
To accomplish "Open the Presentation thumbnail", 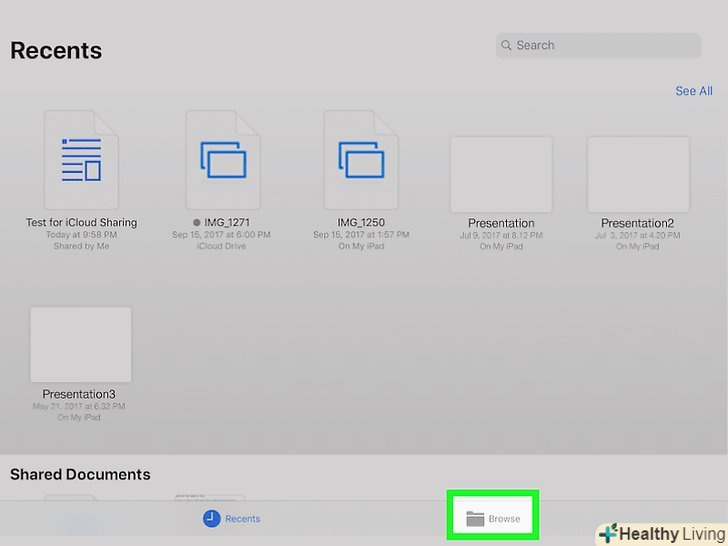I will 501,174.
